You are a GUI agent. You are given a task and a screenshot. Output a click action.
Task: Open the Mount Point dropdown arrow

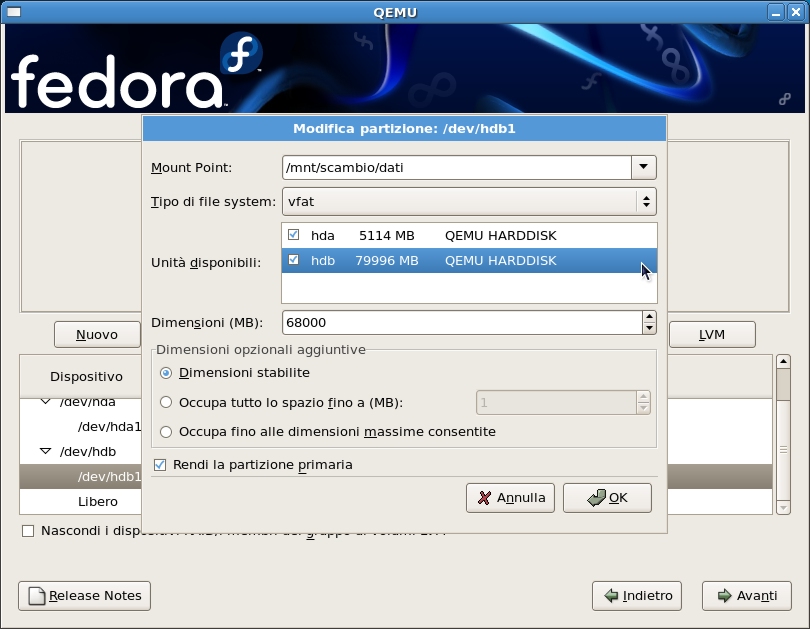tap(644, 167)
